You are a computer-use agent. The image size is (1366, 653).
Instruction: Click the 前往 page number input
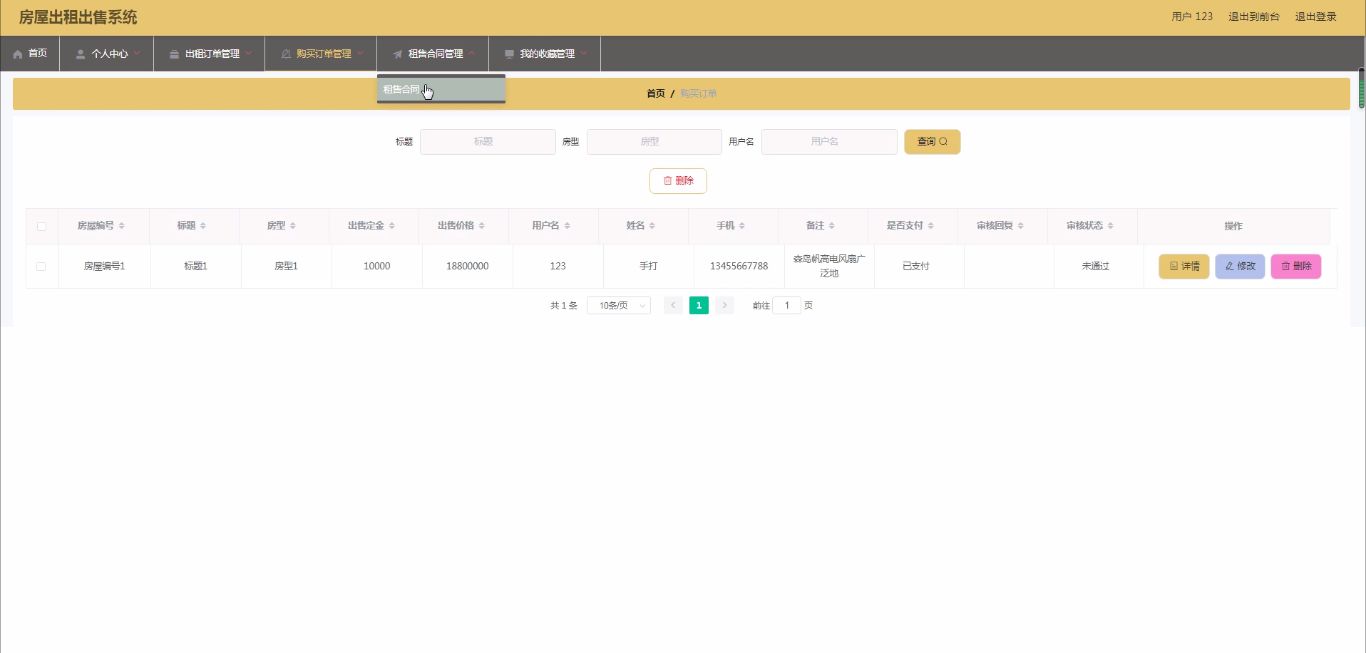point(787,305)
